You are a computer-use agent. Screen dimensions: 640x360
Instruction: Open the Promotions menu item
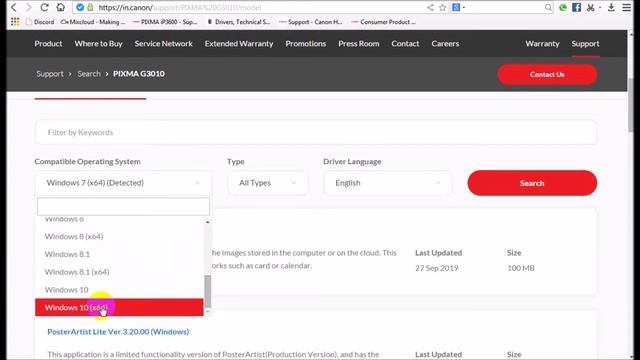click(x=306, y=44)
